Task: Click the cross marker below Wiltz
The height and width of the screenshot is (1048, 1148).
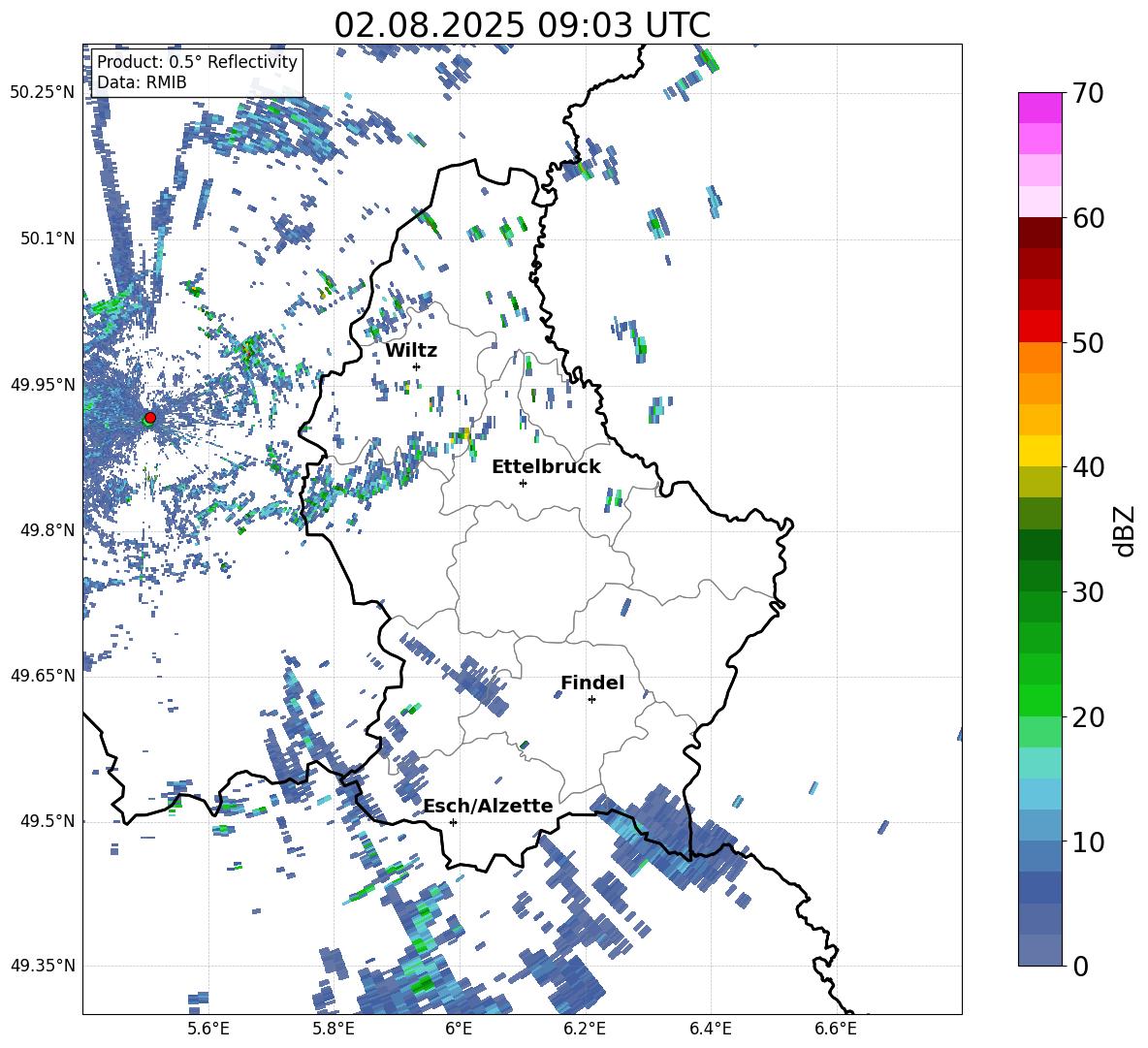Action: coord(417,366)
